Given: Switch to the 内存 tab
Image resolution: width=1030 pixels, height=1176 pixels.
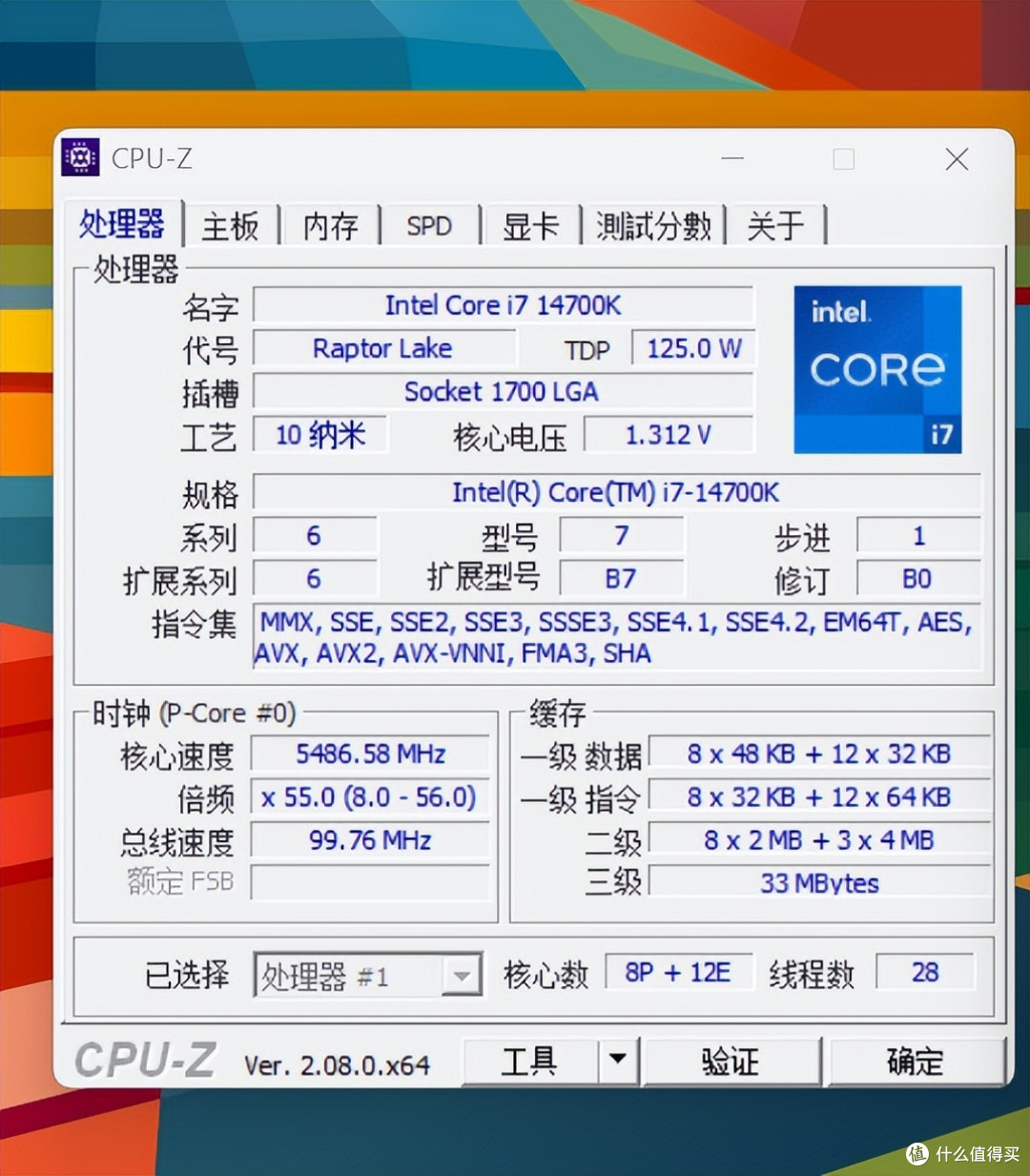Looking at the screenshot, I should click(329, 225).
